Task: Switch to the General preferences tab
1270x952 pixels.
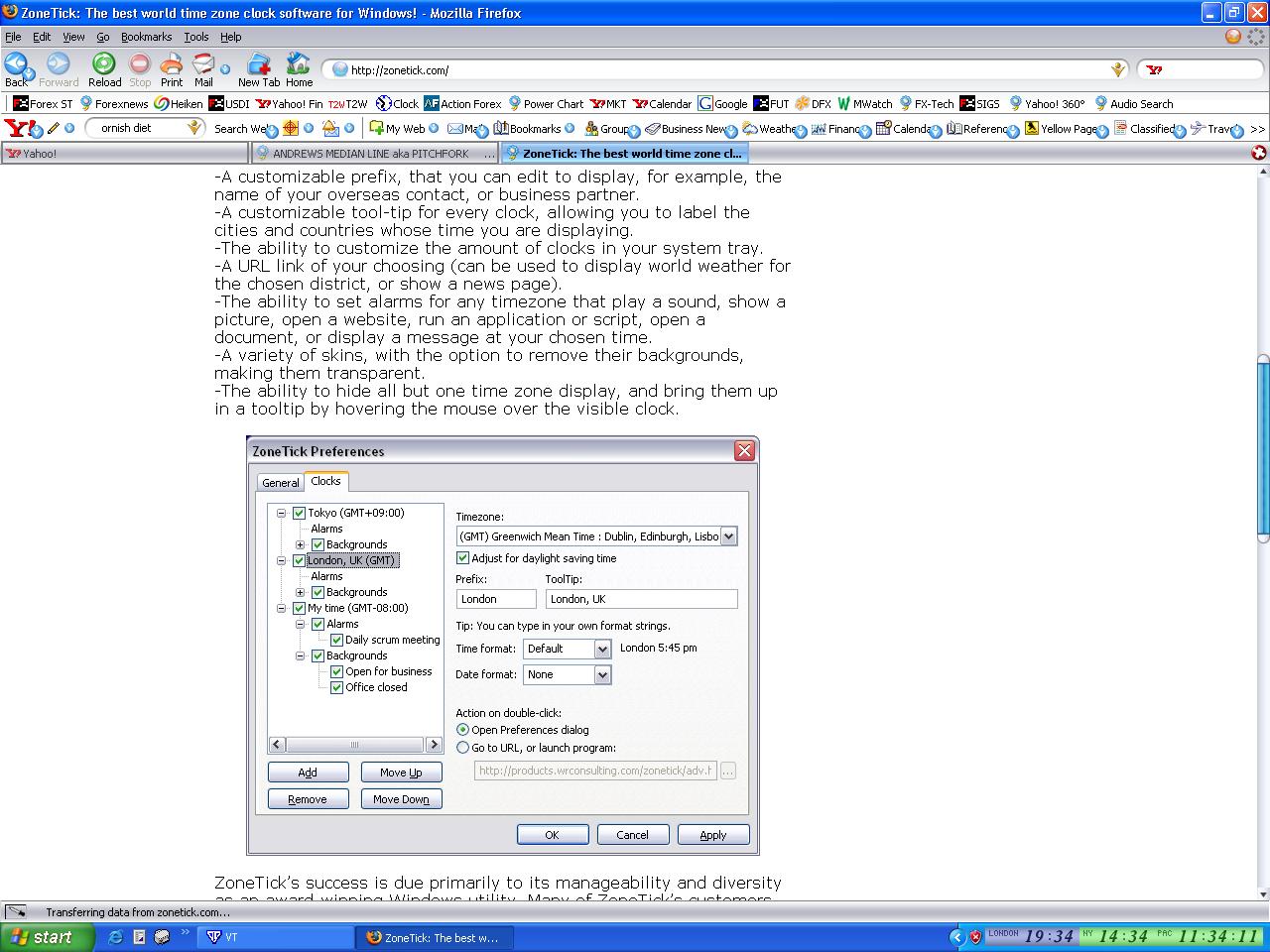Action: (x=280, y=482)
